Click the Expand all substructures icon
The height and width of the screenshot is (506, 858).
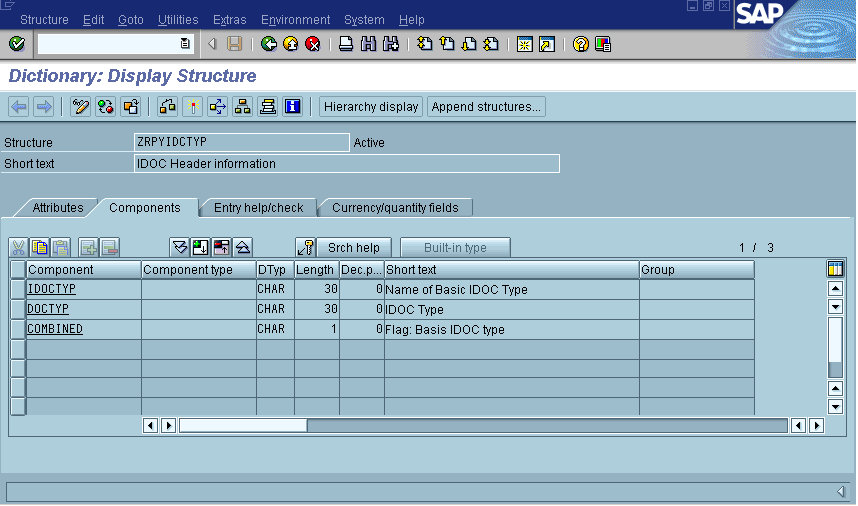tap(179, 248)
